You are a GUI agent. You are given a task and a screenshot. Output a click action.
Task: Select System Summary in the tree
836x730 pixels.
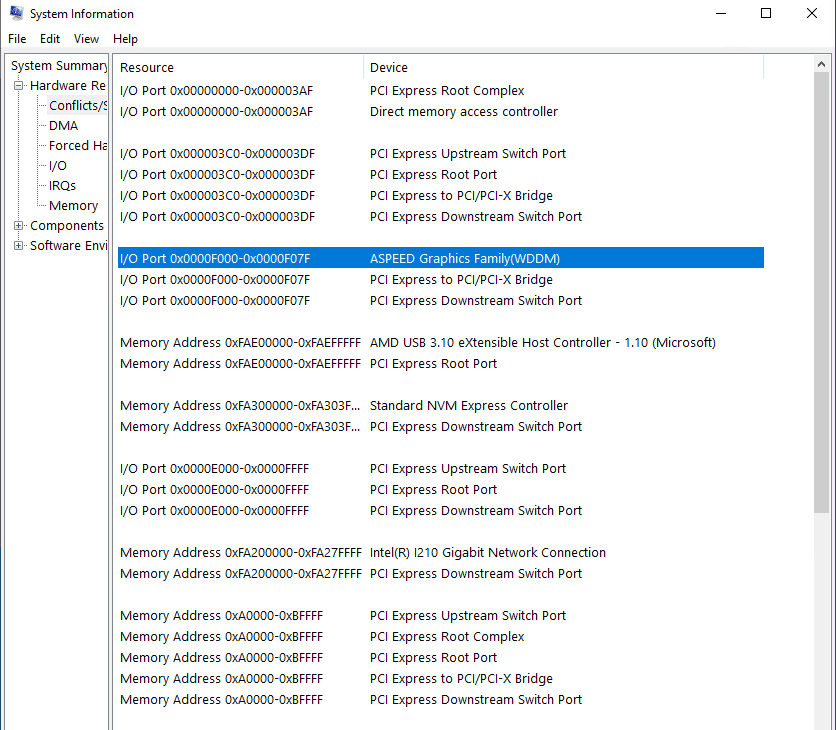59,66
